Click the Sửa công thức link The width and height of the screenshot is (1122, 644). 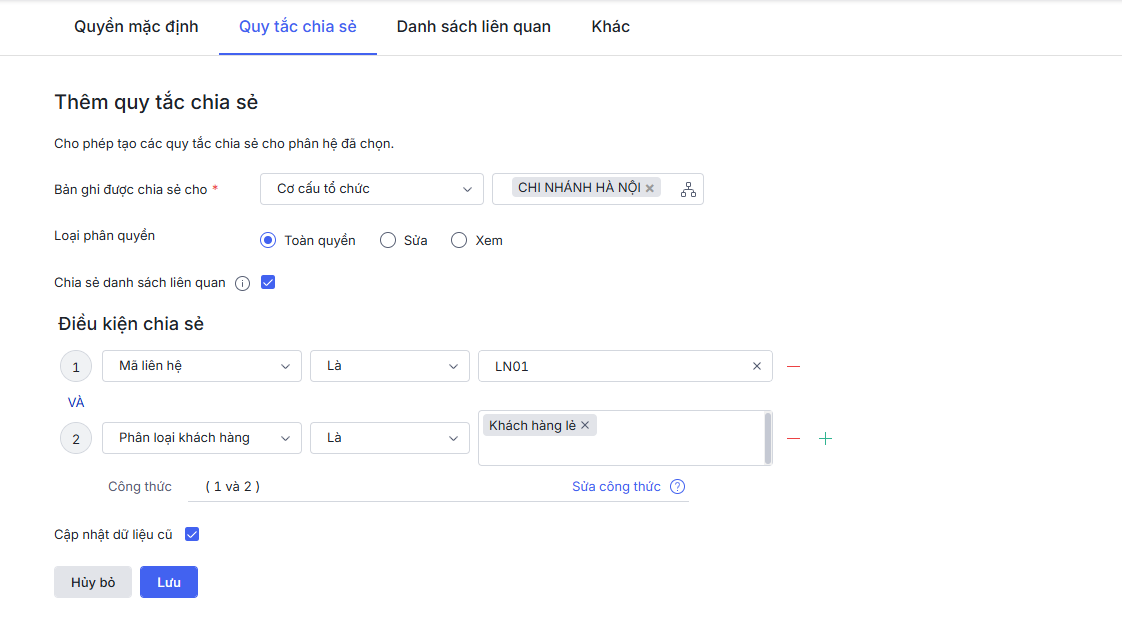pyautogui.click(x=616, y=487)
